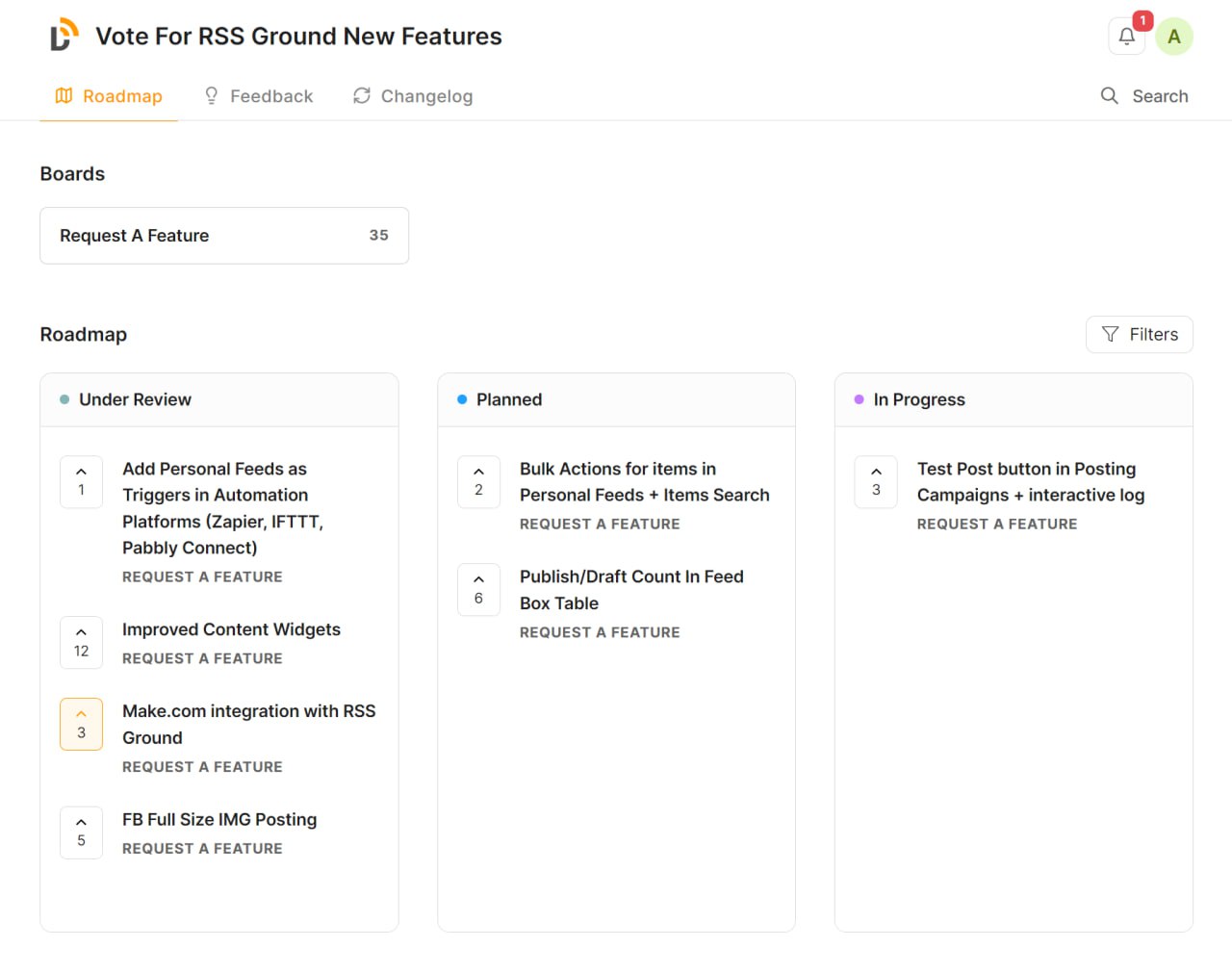
Task: Toggle vote on Make.com integration
Action: click(81, 724)
